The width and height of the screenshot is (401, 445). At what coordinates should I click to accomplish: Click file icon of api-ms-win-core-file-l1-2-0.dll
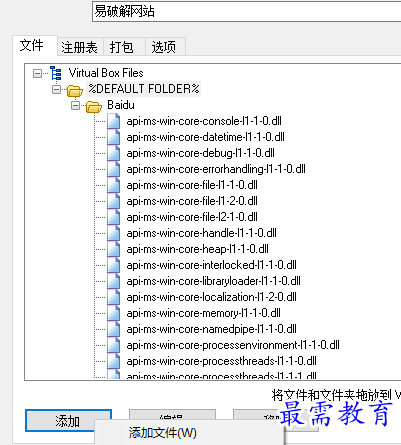[x=114, y=201]
